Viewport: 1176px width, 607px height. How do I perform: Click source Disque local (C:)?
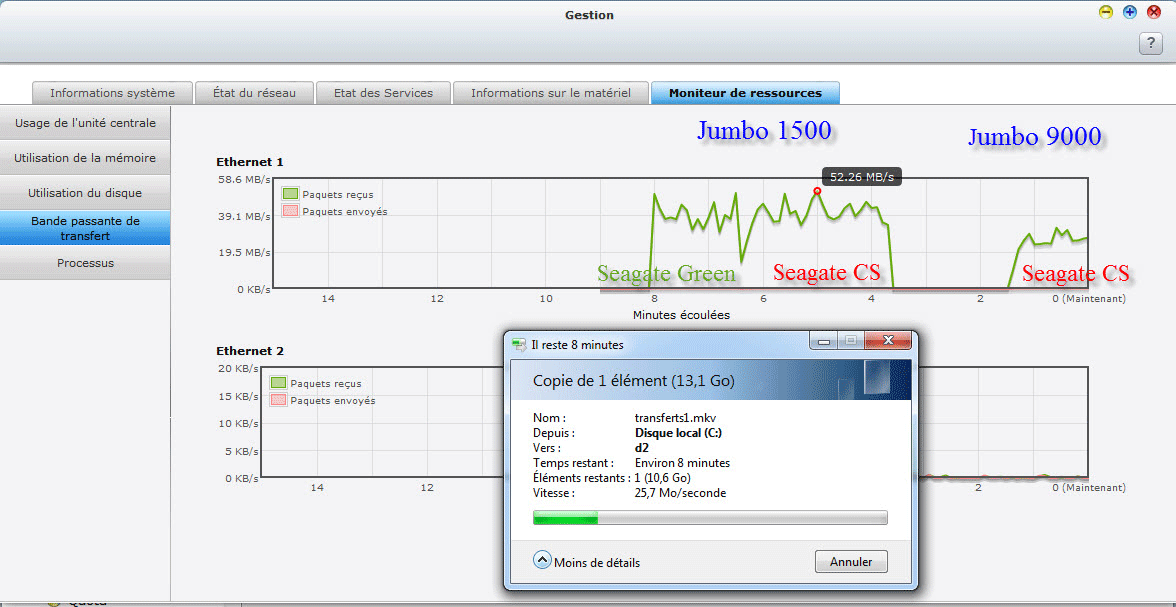(x=679, y=433)
